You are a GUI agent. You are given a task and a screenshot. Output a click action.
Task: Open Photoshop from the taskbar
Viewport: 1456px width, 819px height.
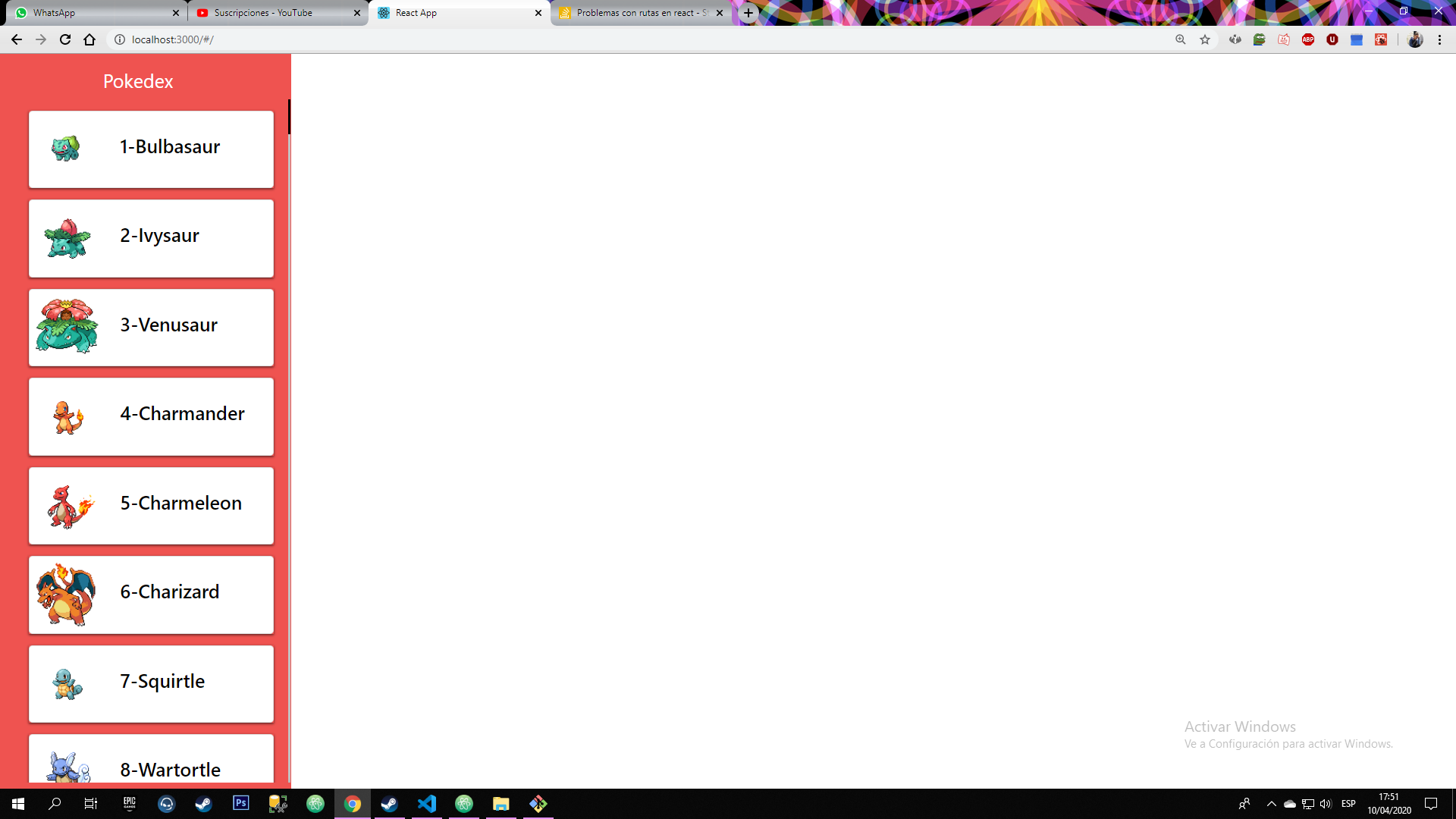[241, 804]
